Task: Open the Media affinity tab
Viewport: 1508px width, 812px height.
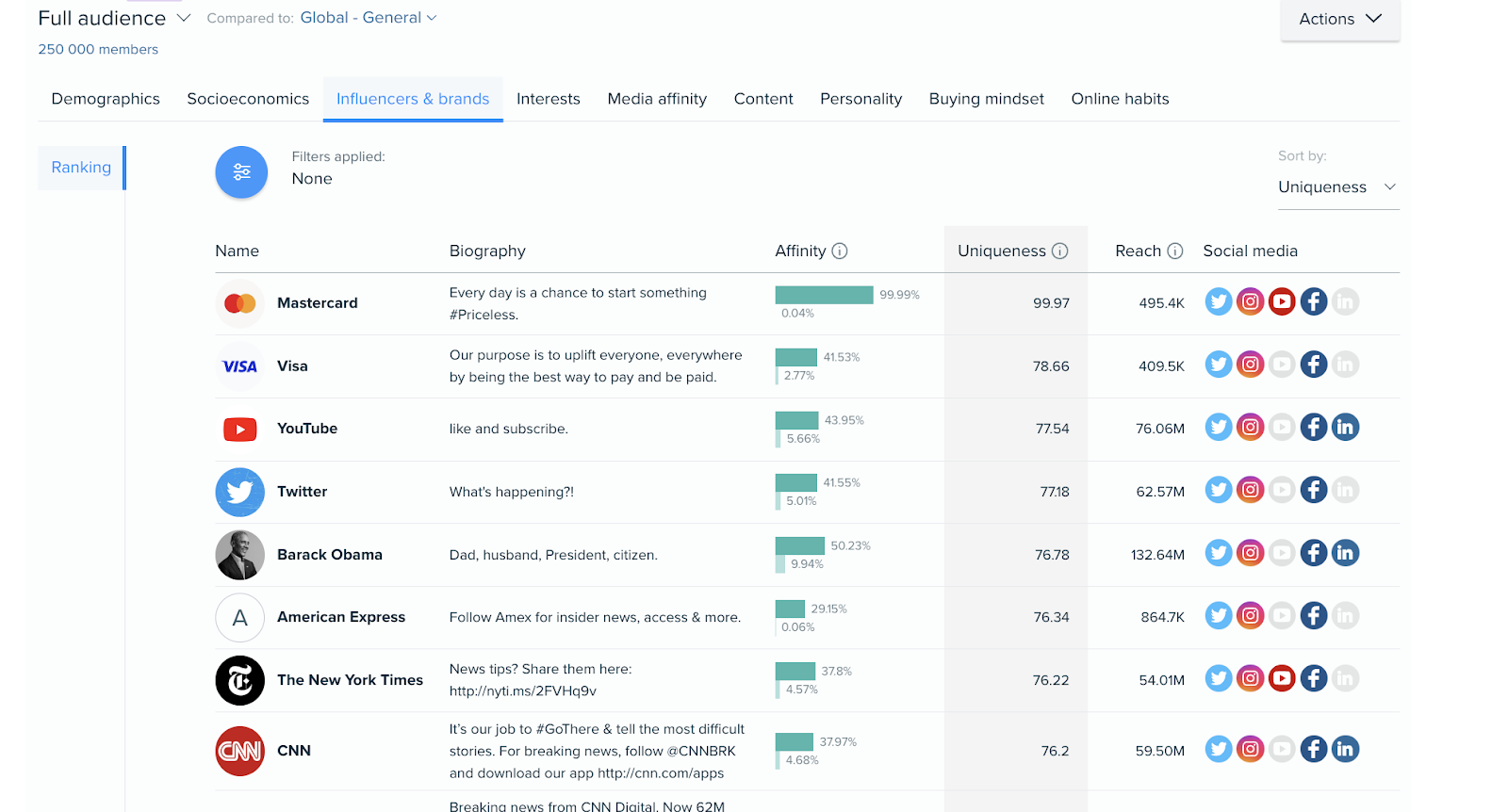Action: click(x=657, y=99)
